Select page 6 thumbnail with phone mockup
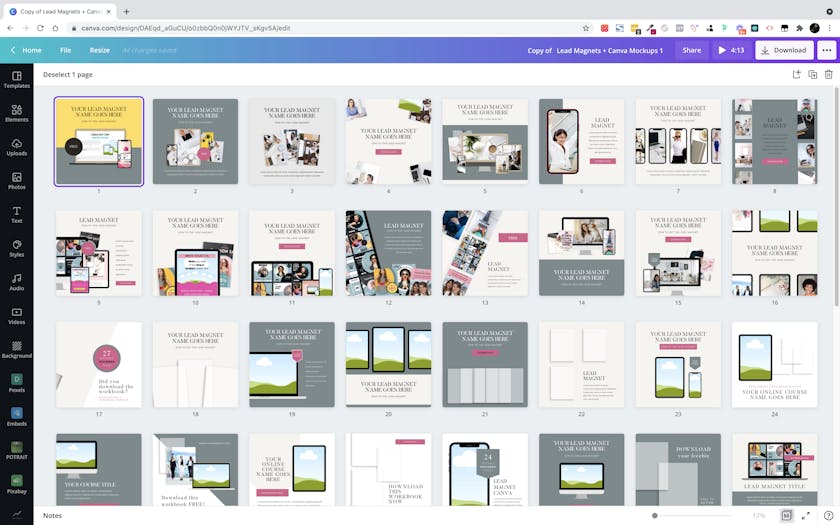840x525 pixels. [x=581, y=141]
